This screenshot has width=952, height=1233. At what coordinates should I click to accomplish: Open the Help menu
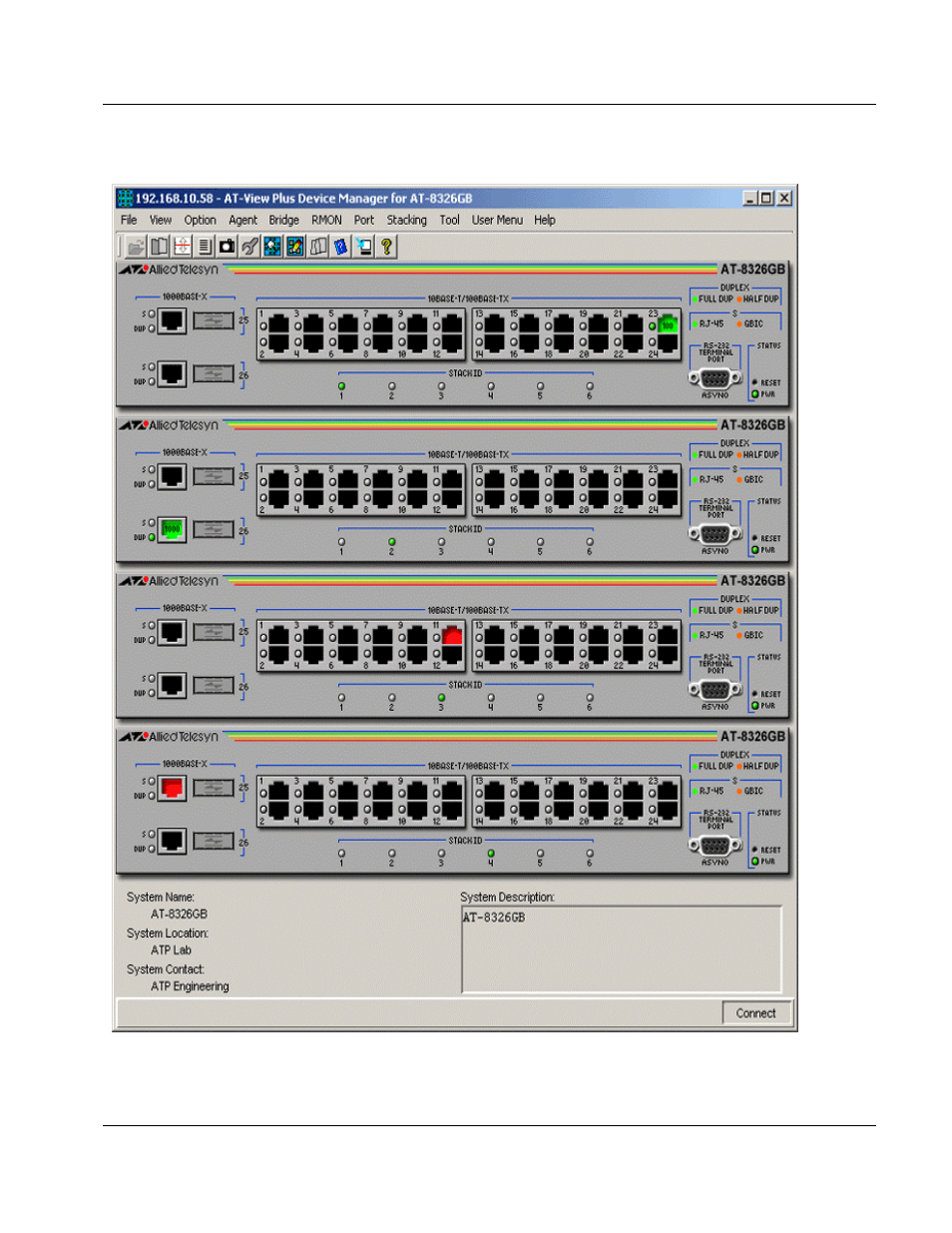point(544,220)
